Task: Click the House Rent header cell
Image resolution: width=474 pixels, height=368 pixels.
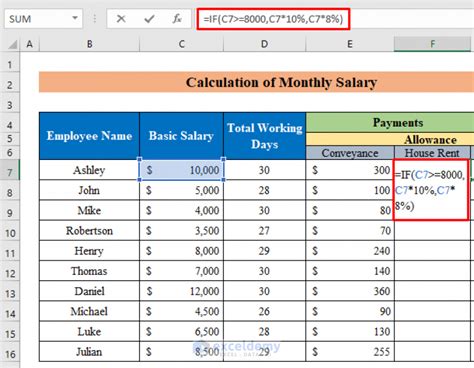Action: click(x=432, y=153)
